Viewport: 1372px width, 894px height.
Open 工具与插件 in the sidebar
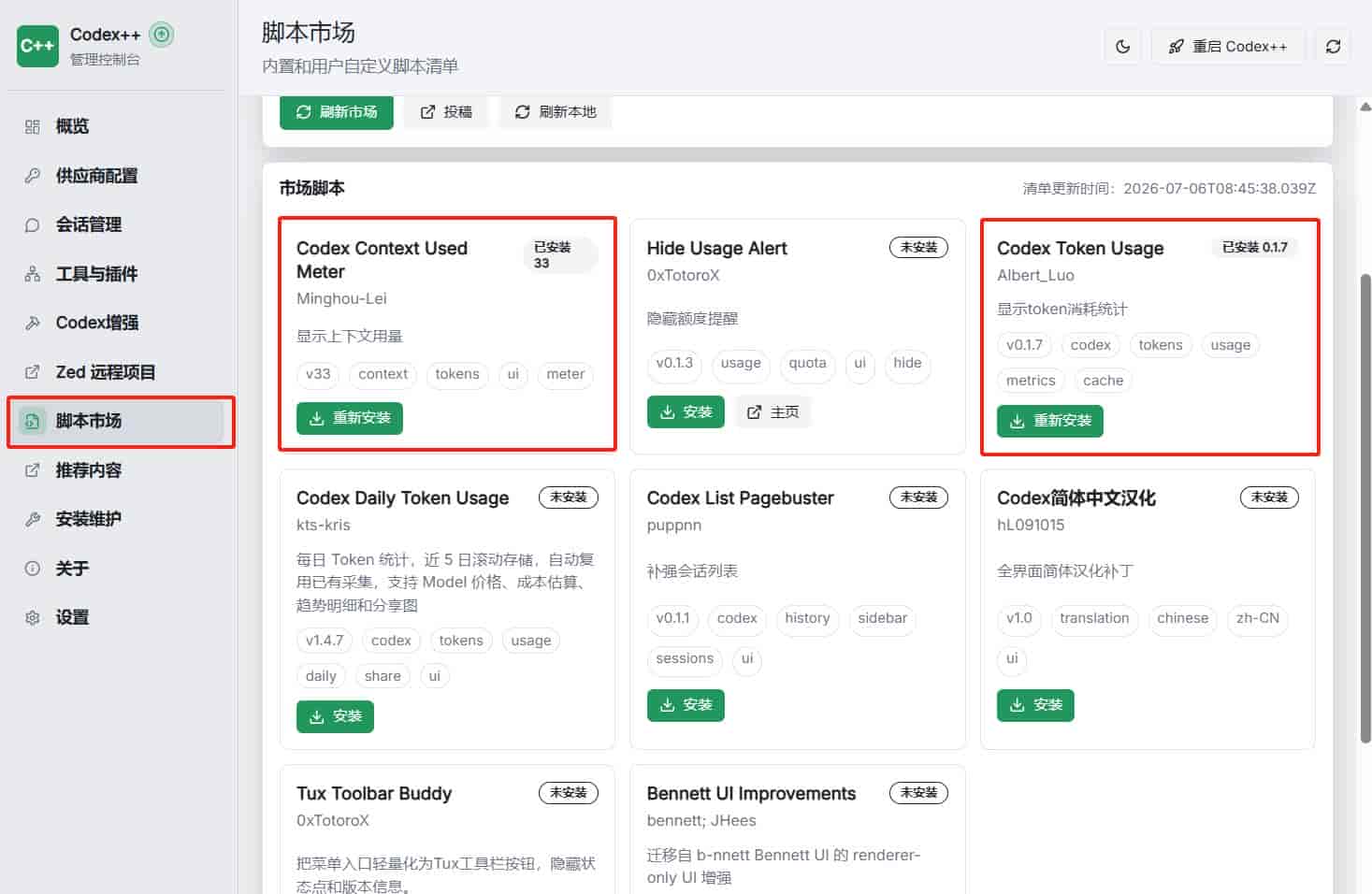[x=117, y=274]
